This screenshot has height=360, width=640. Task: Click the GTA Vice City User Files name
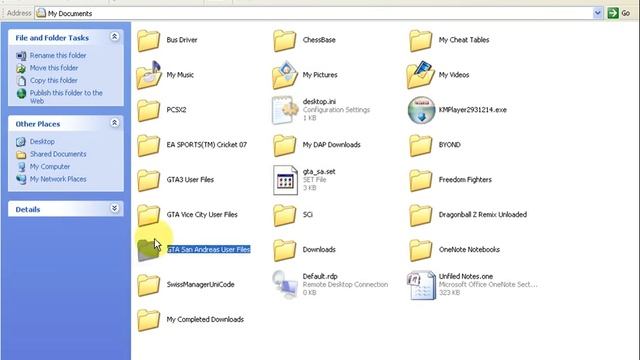202,214
